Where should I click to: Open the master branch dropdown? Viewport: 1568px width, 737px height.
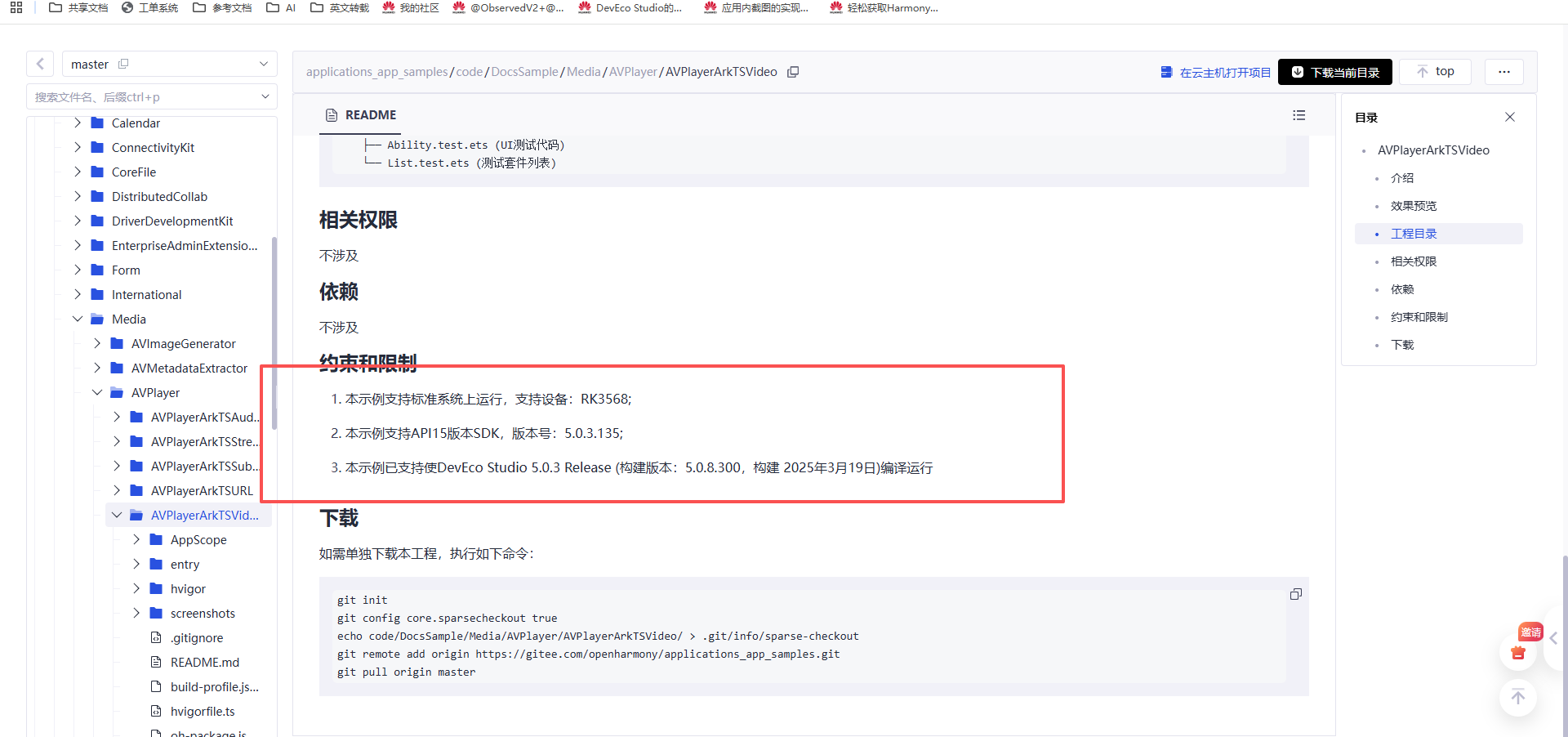263,64
